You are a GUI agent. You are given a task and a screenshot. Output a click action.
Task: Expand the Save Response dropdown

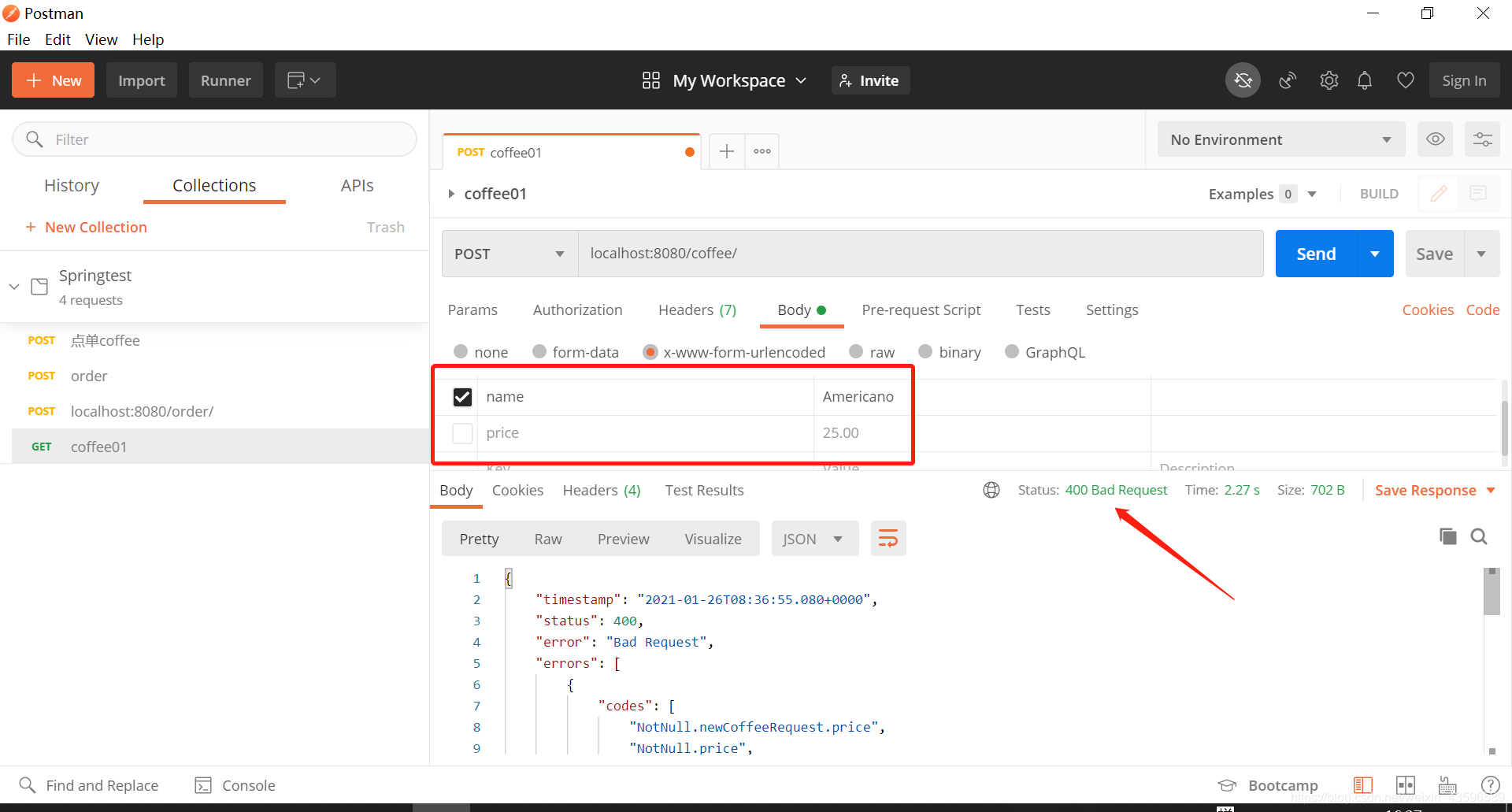pyautogui.click(x=1491, y=490)
